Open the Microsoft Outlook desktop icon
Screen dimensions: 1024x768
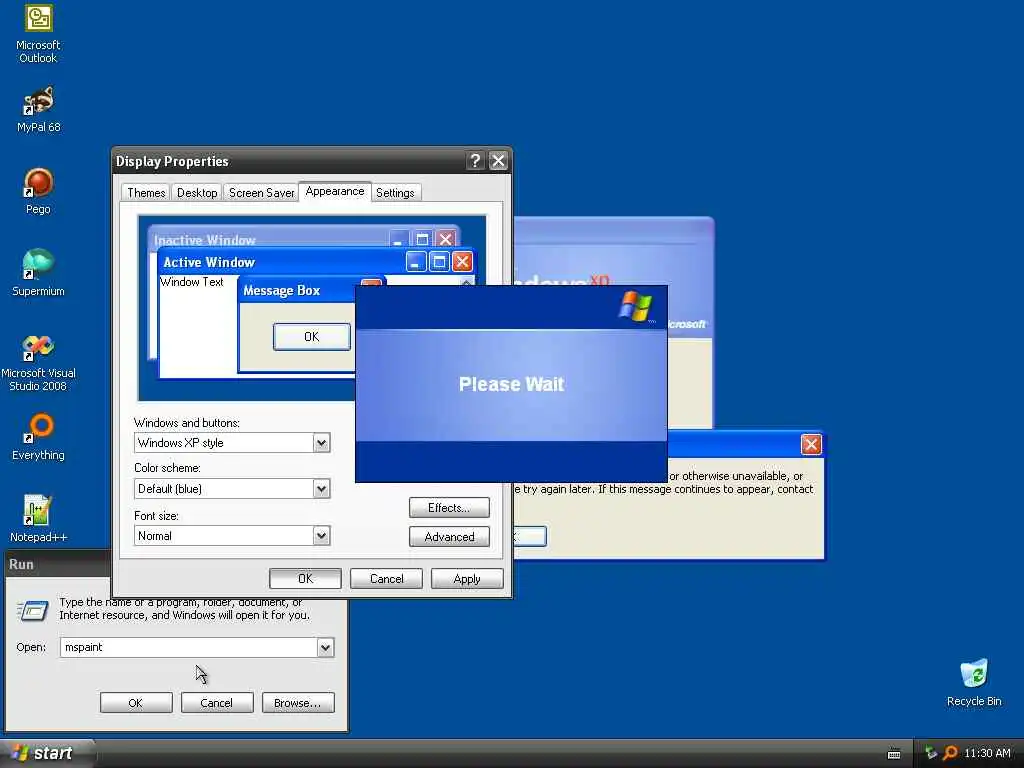coord(38,34)
